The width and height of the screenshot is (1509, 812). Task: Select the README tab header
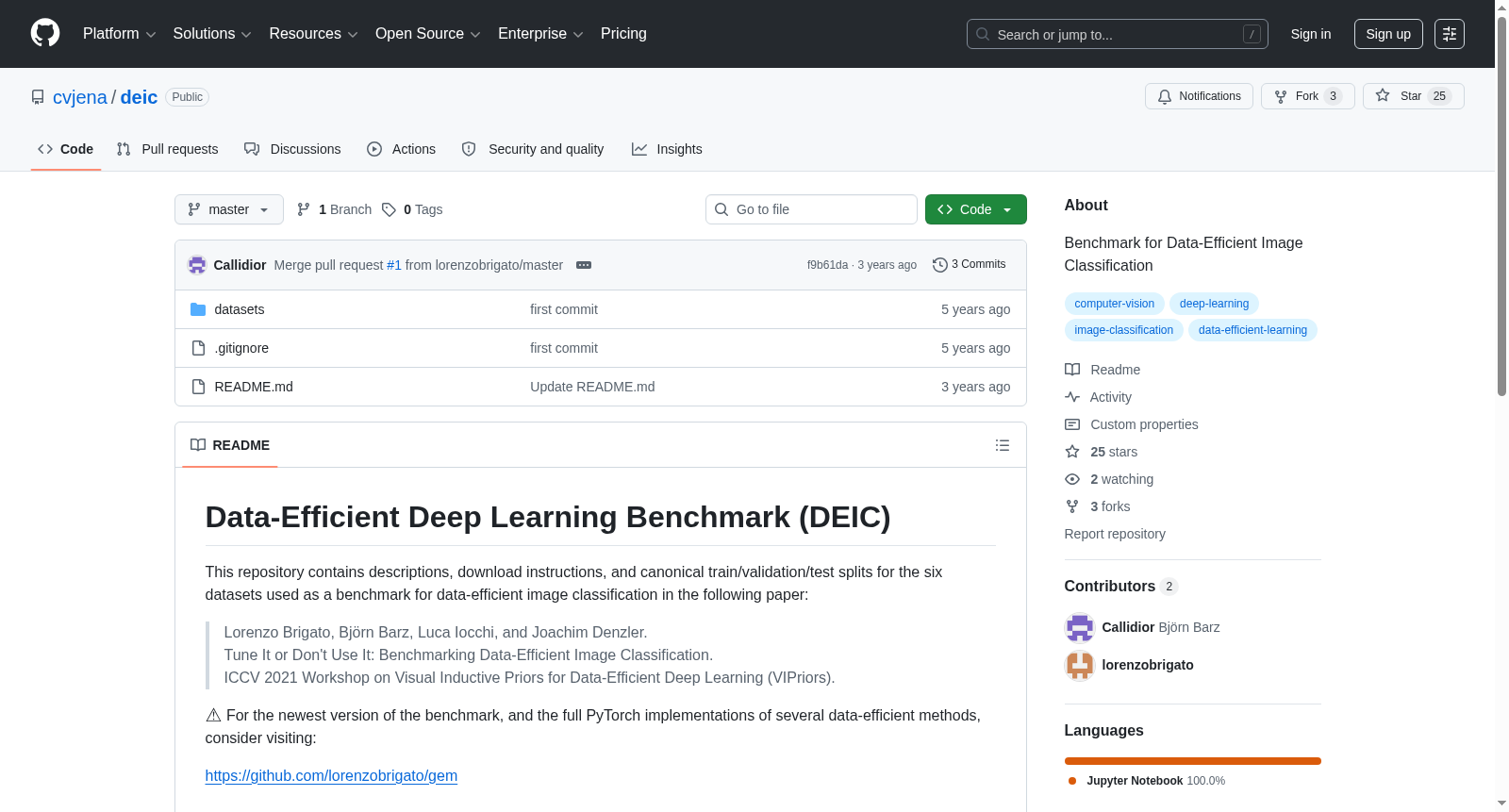coord(230,445)
